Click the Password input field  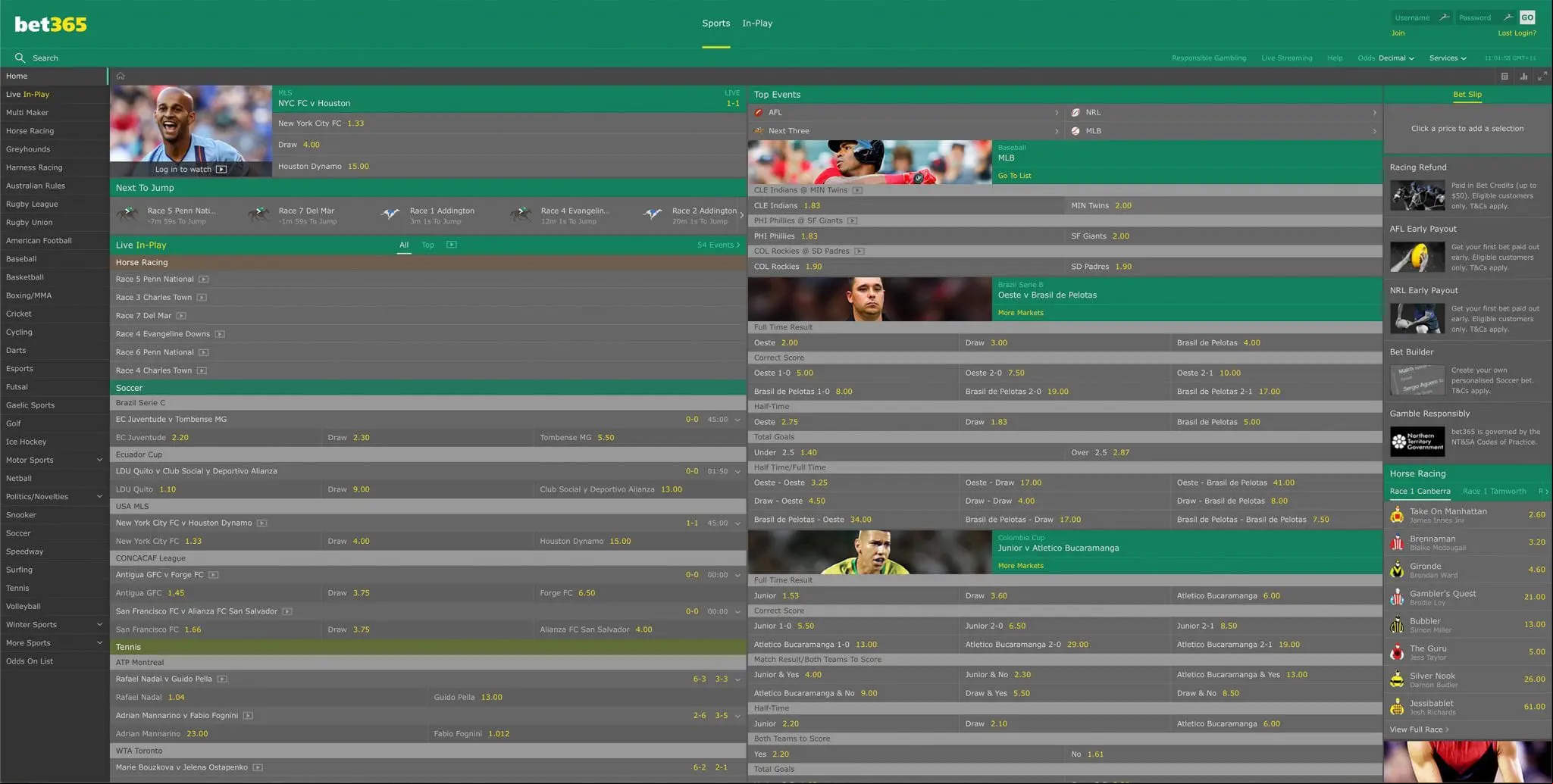click(1485, 17)
